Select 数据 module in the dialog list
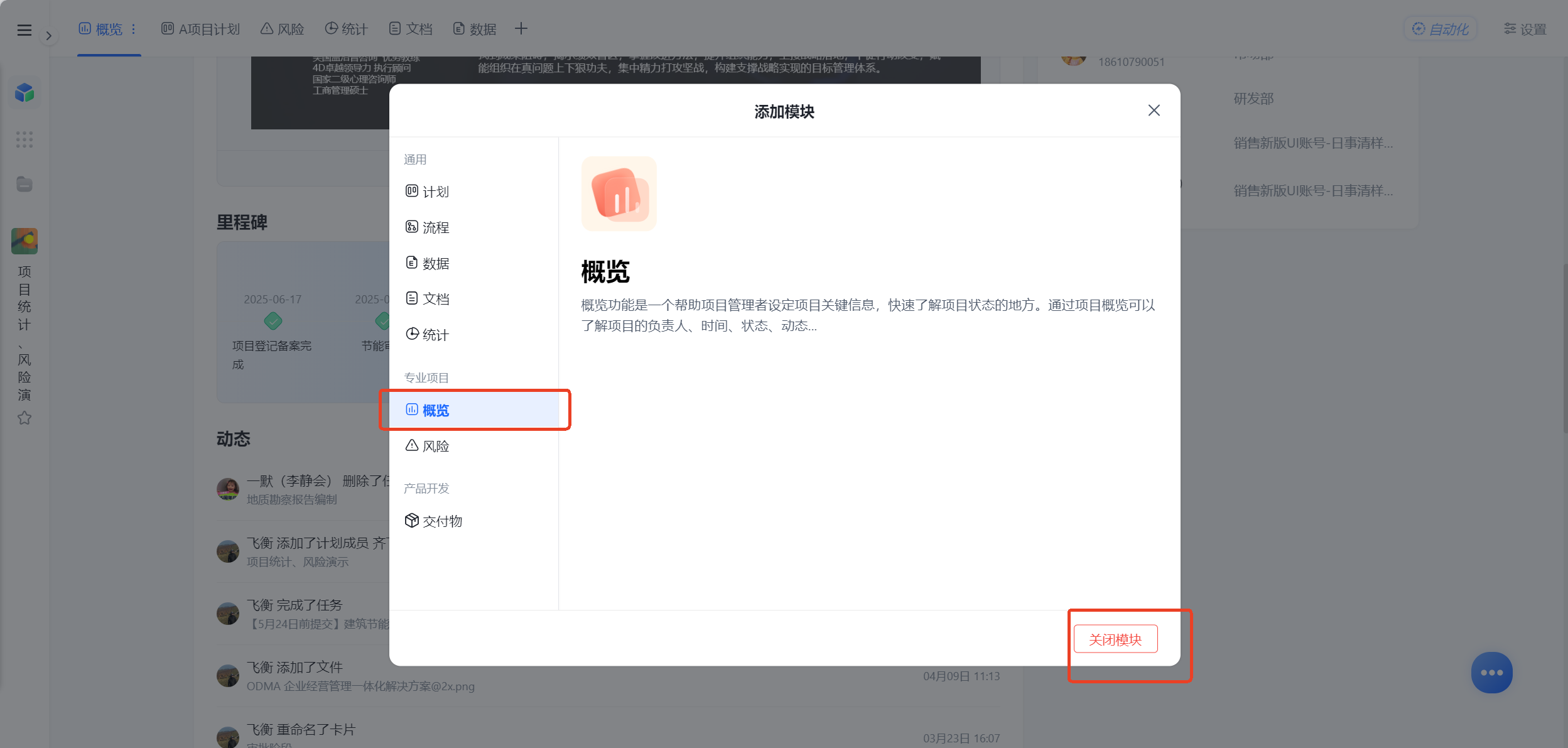 point(473,263)
